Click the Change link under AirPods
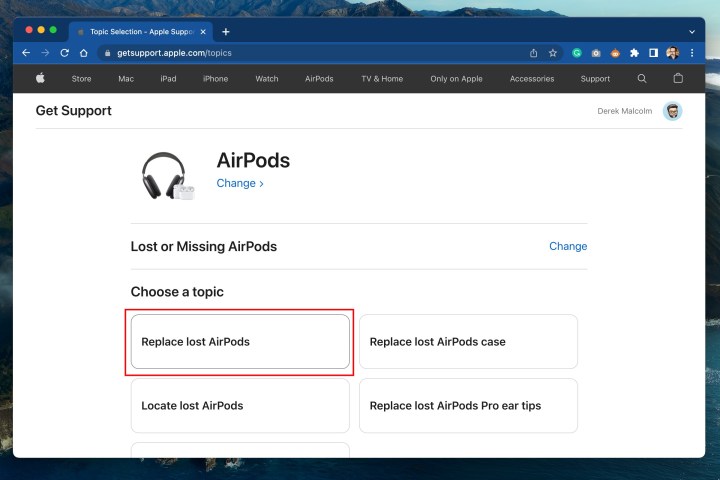Screen dimensions: 720x480 pyautogui.click(x=240, y=183)
